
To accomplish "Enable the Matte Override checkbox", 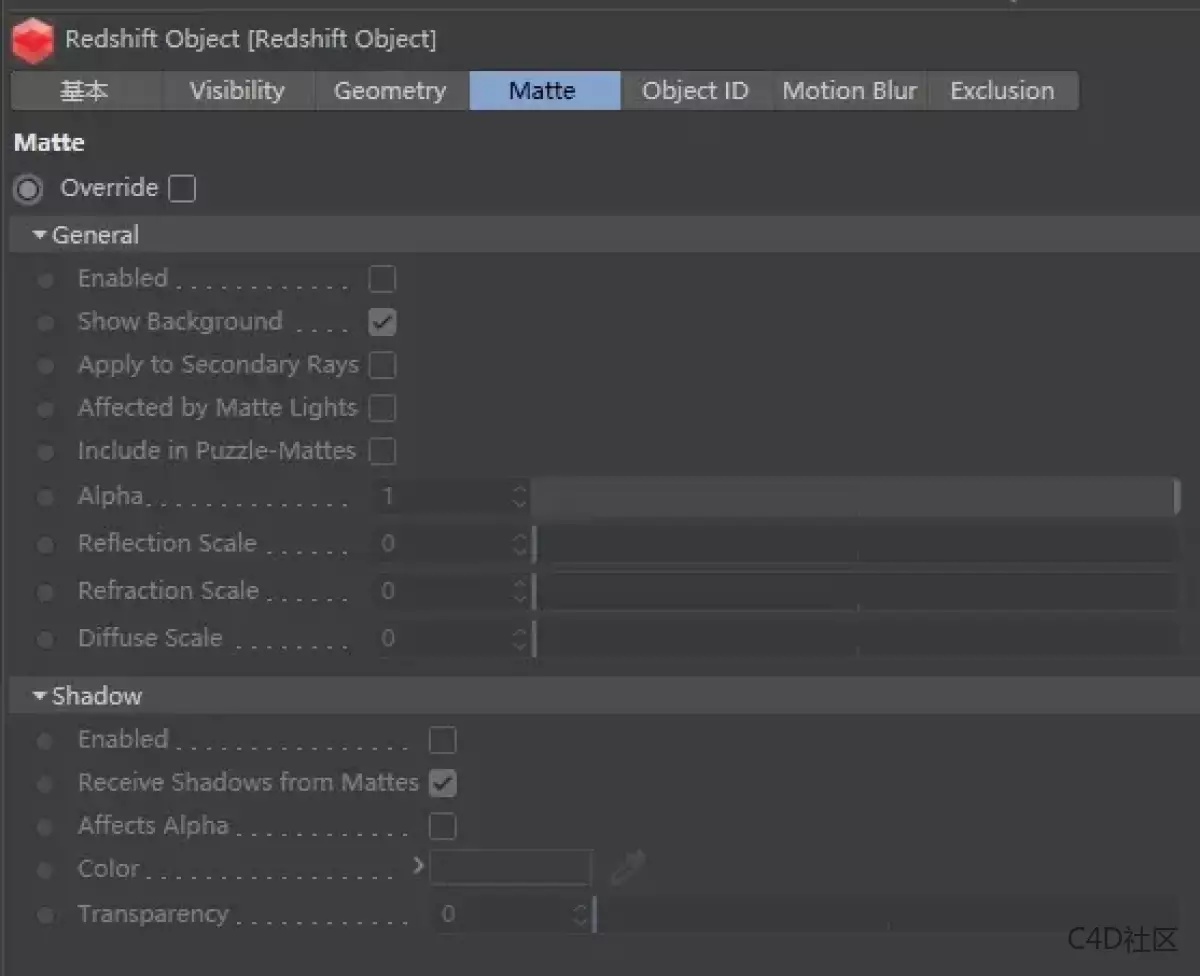I will point(182,189).
